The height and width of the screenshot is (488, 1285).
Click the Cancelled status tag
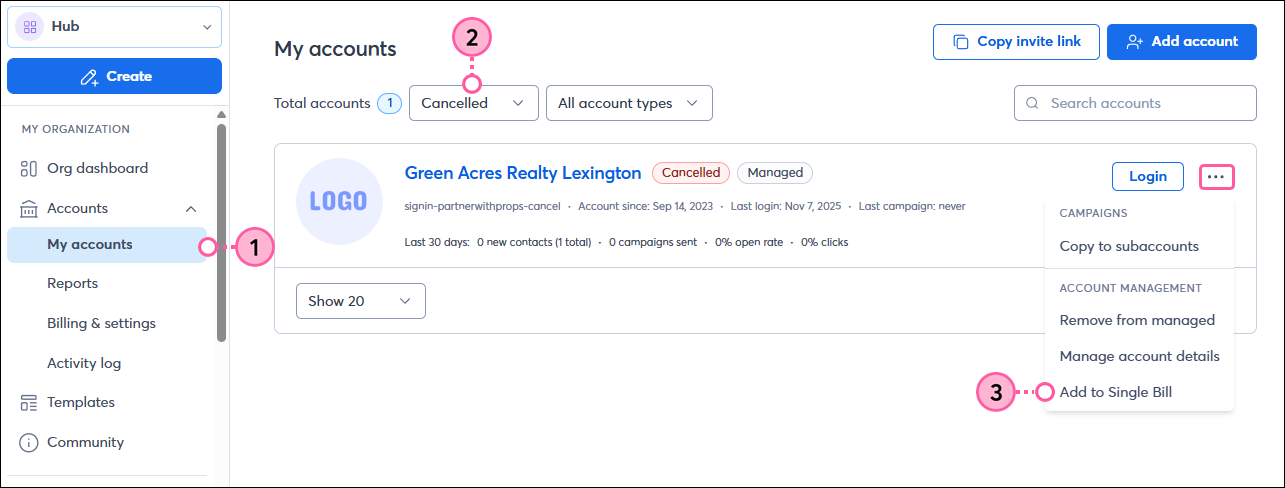[691, 173]
